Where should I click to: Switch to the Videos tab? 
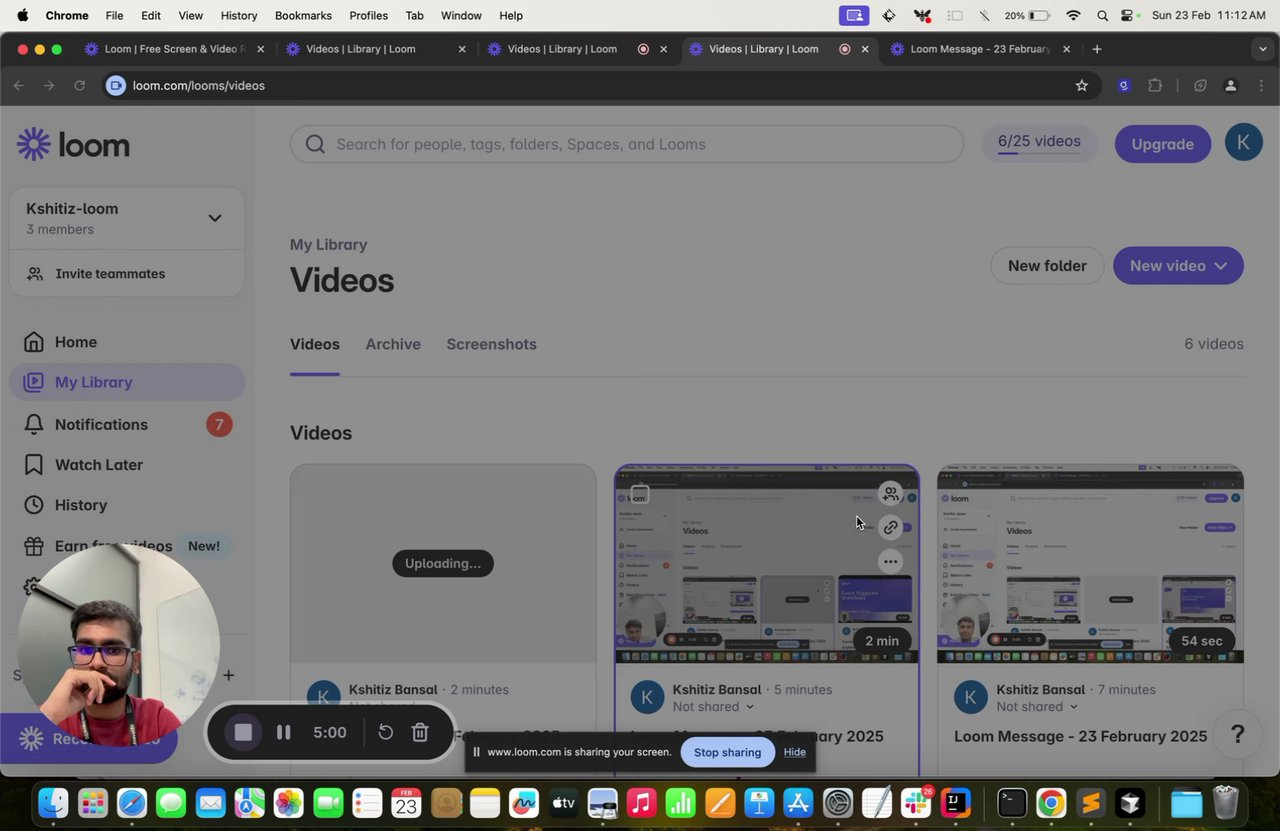[315, 344]
